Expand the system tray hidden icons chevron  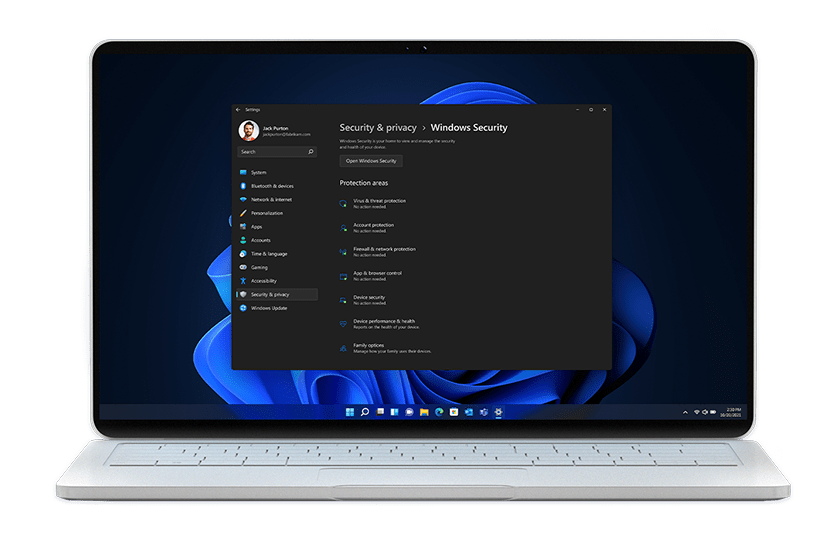coord(686,412)
